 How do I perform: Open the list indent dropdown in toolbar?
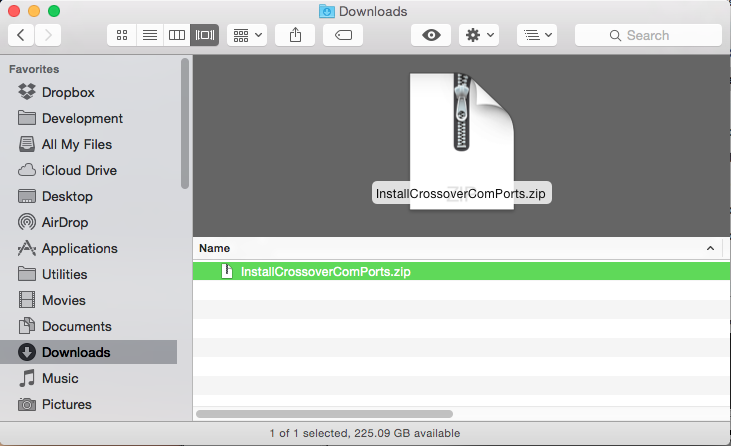[x=537, y=35]
